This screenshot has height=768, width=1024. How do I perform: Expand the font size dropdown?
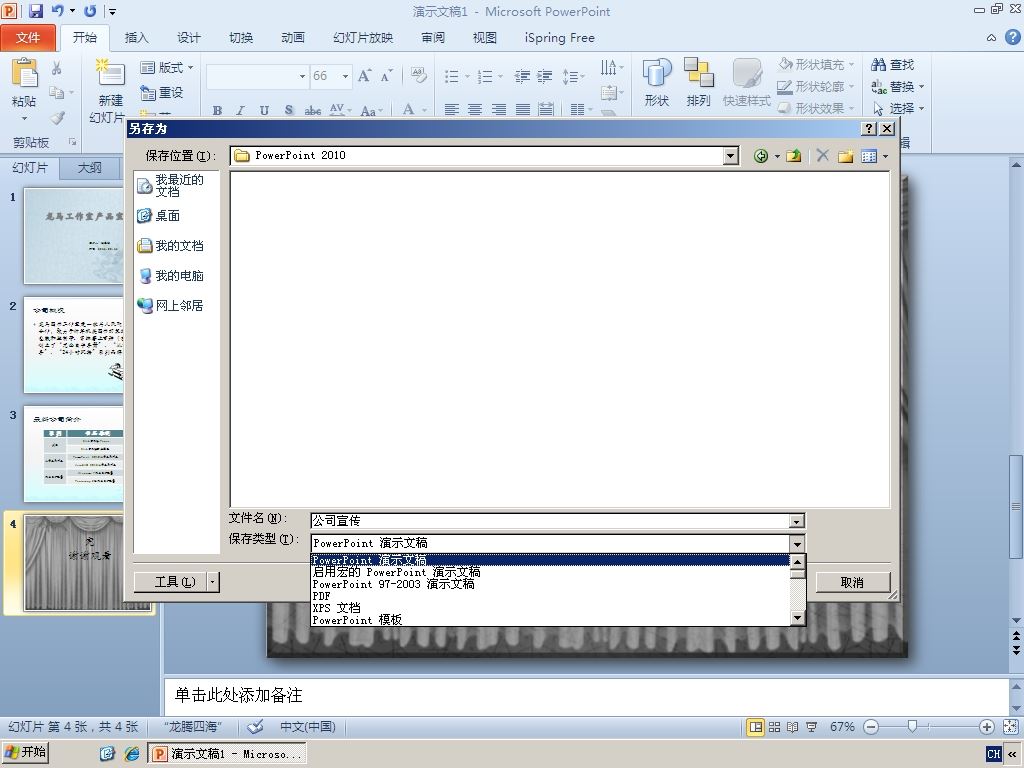coord(345,76)
